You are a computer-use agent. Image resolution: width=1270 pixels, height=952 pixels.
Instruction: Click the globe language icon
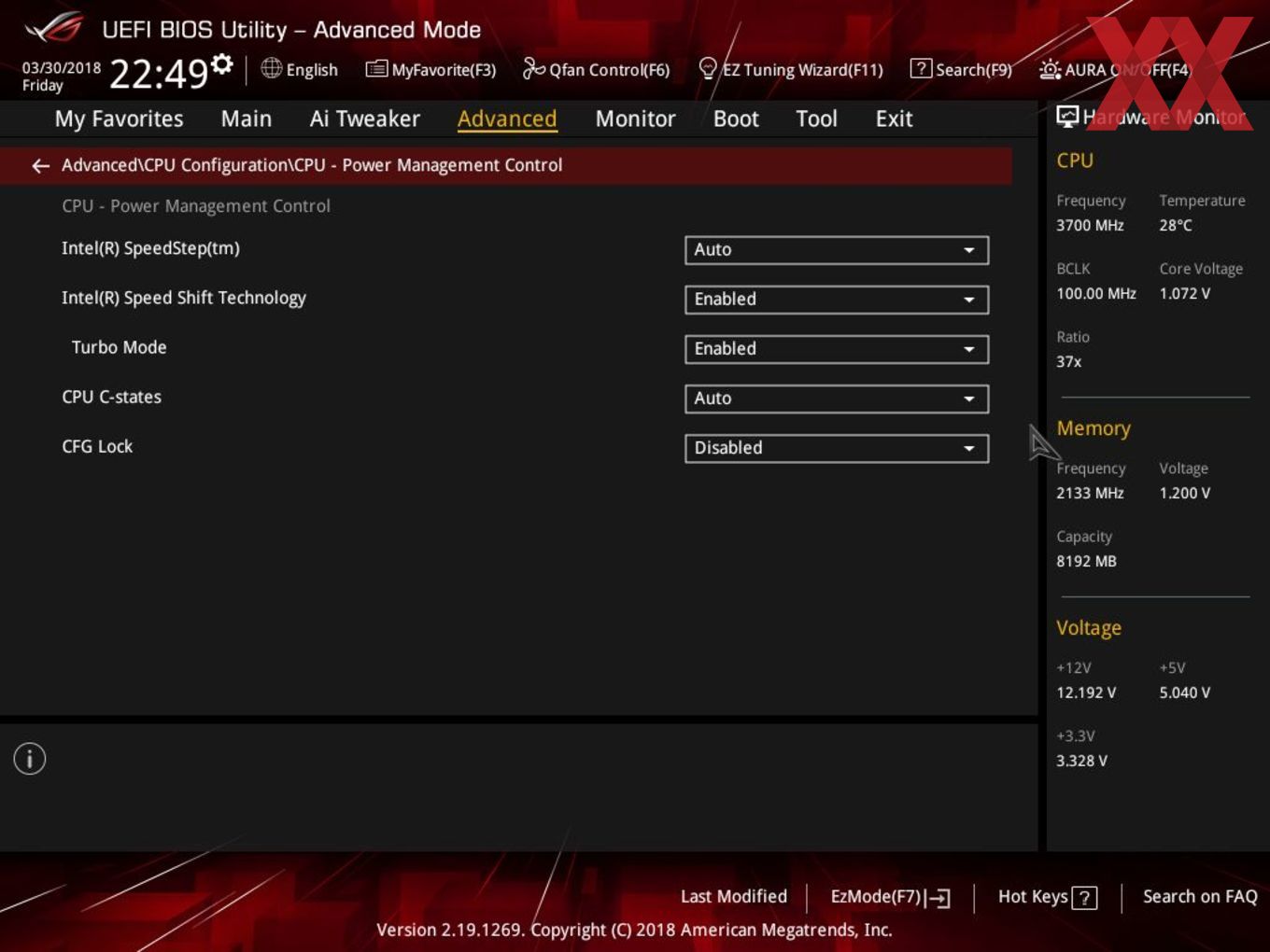tap(271, 68)
